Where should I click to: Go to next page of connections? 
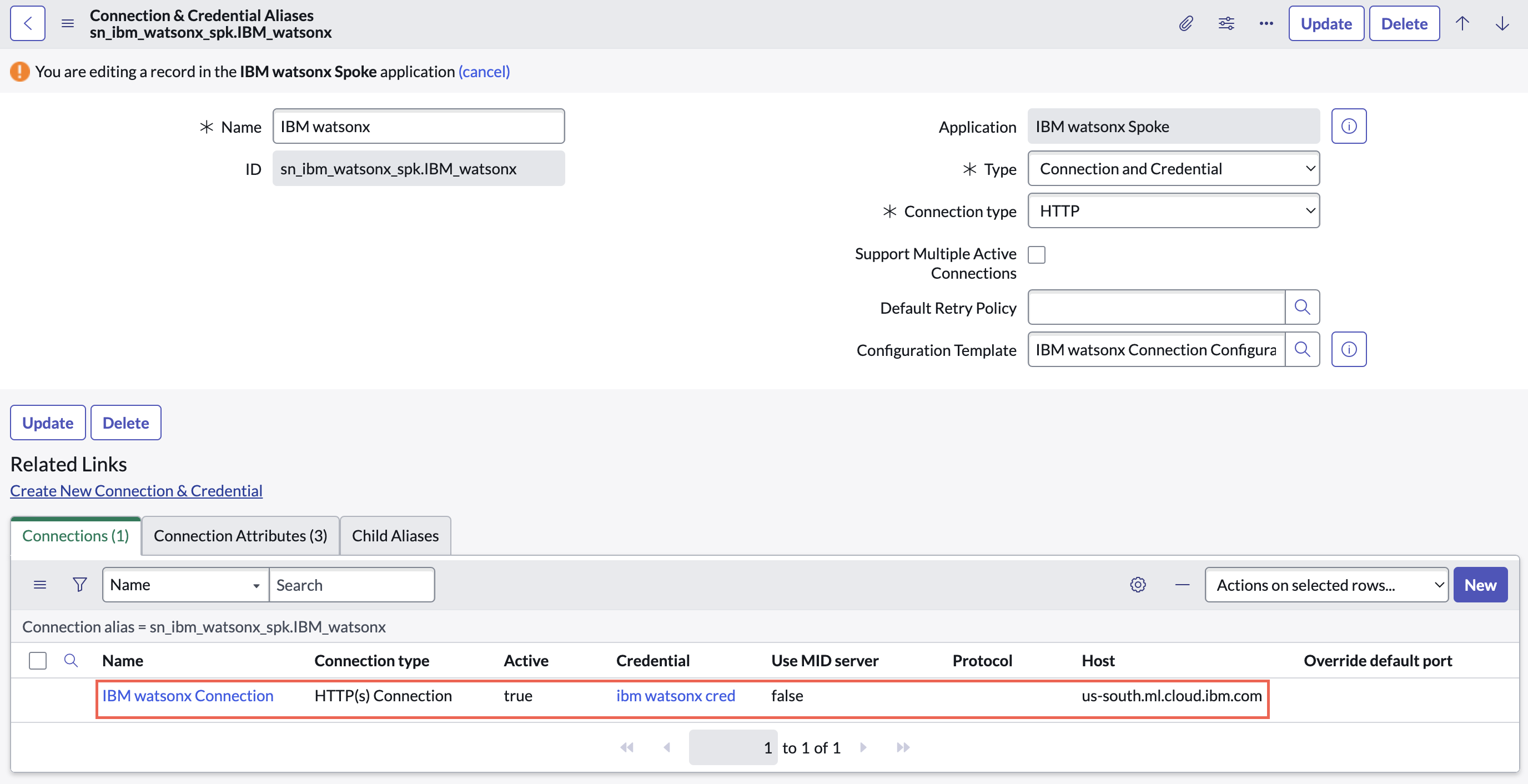(x=863, y=747)
